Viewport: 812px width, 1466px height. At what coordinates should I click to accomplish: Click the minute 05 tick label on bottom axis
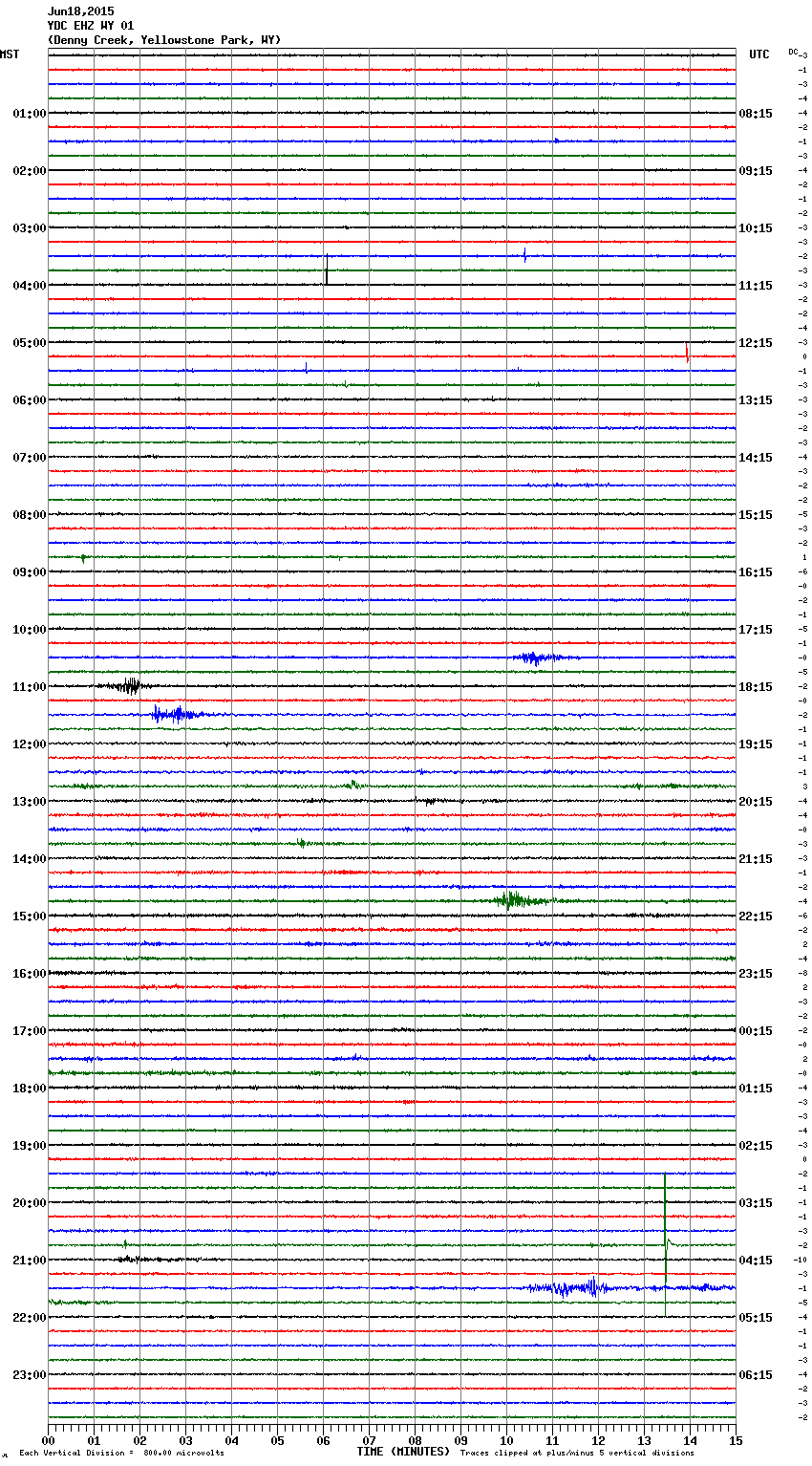pos(277,1440)
